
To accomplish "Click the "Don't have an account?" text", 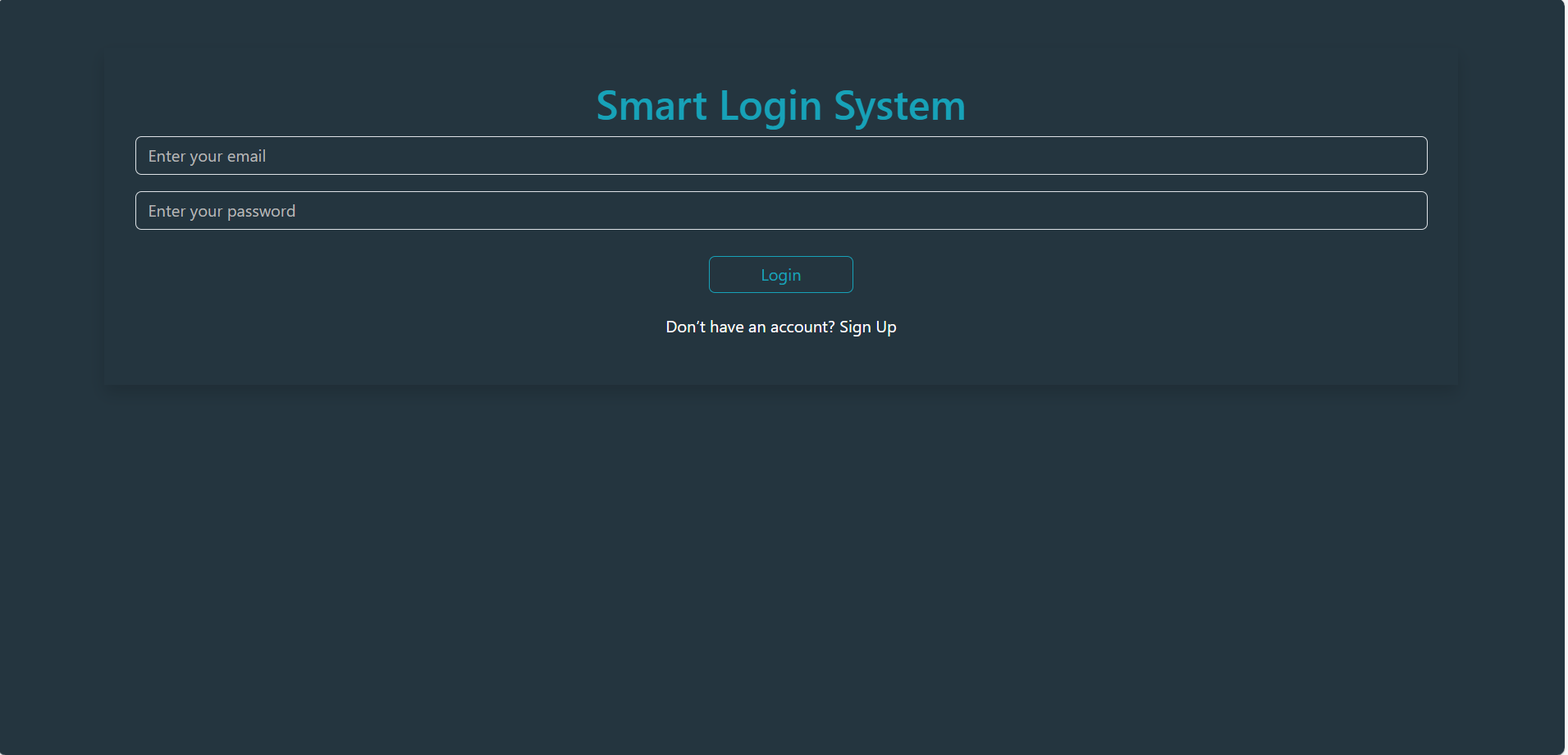I will [x=750, y=327].
